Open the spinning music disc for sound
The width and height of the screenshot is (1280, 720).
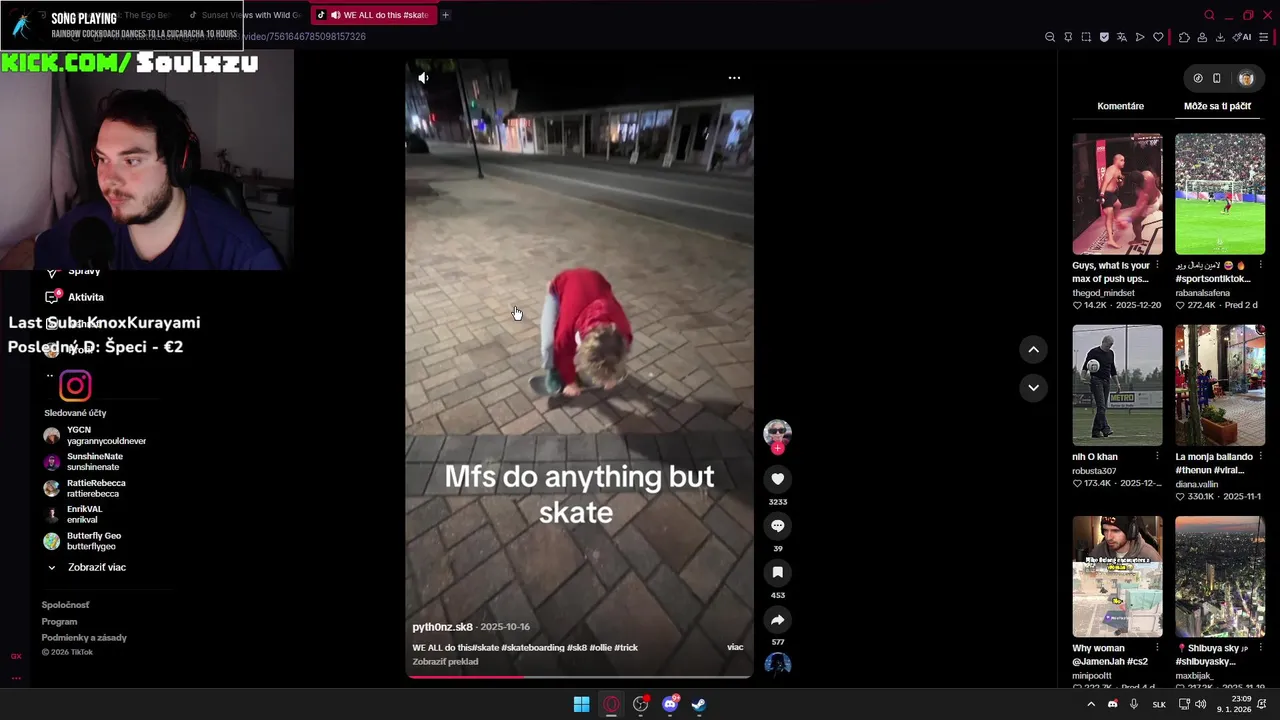point(777,664)
